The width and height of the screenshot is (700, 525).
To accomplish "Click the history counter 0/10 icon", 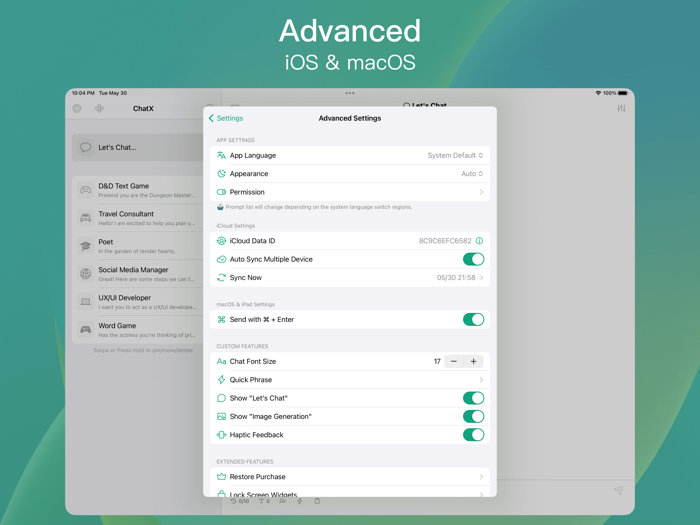I will click(x=240, y=501).
